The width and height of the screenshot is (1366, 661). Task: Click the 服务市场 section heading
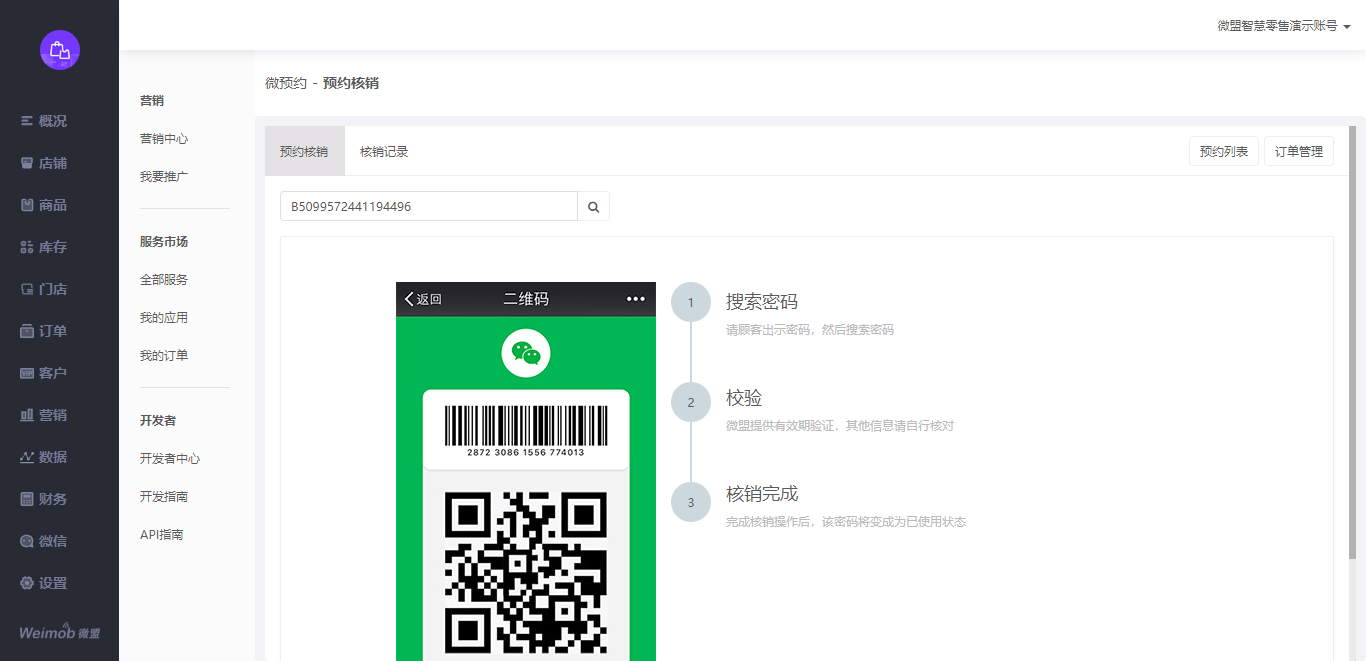tap(164, 242)
